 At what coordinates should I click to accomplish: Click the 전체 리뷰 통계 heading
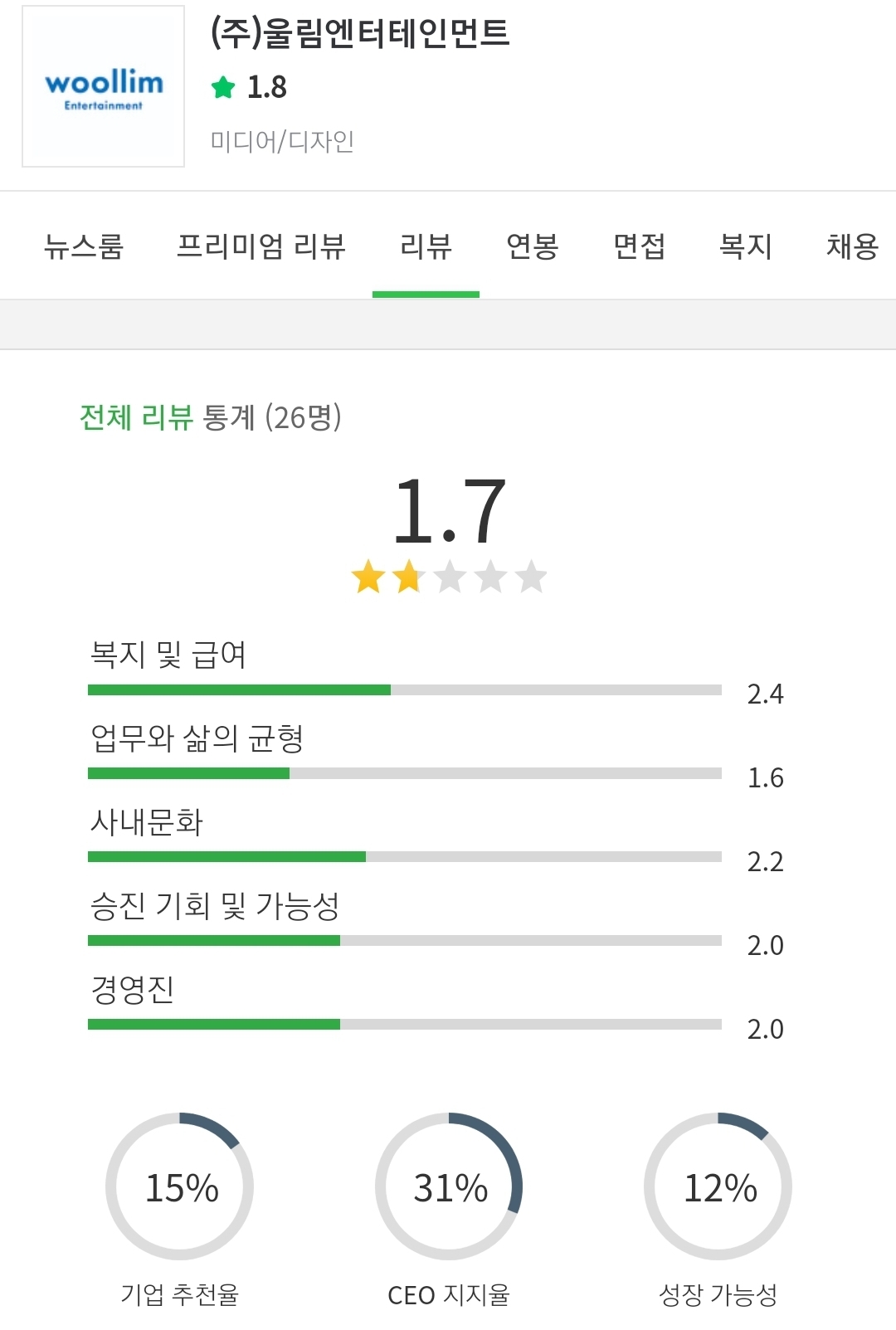pyautogui.click(x=210, y=417)
